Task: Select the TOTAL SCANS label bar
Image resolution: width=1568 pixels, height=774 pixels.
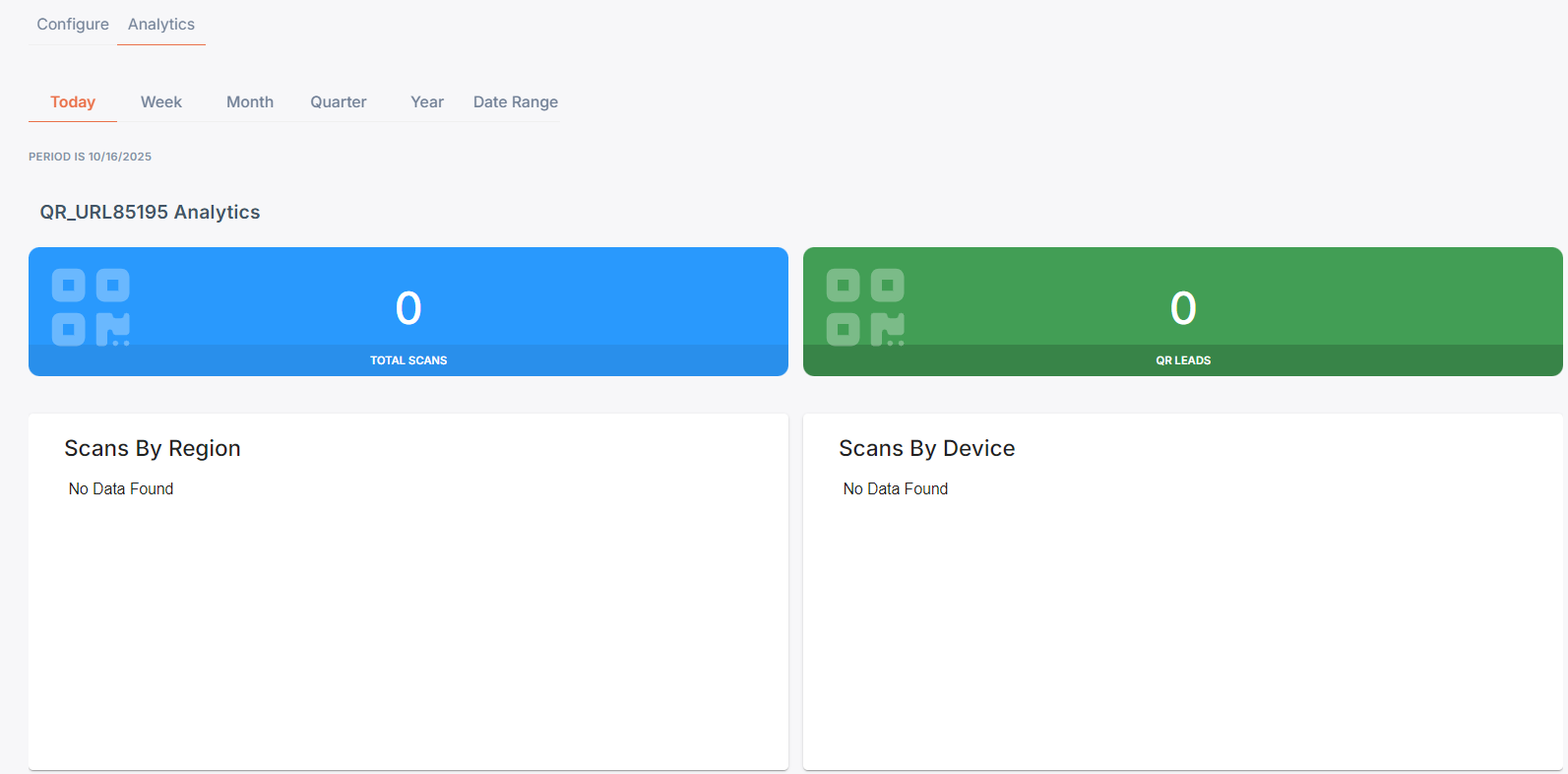Action: (x=408, y=360)
